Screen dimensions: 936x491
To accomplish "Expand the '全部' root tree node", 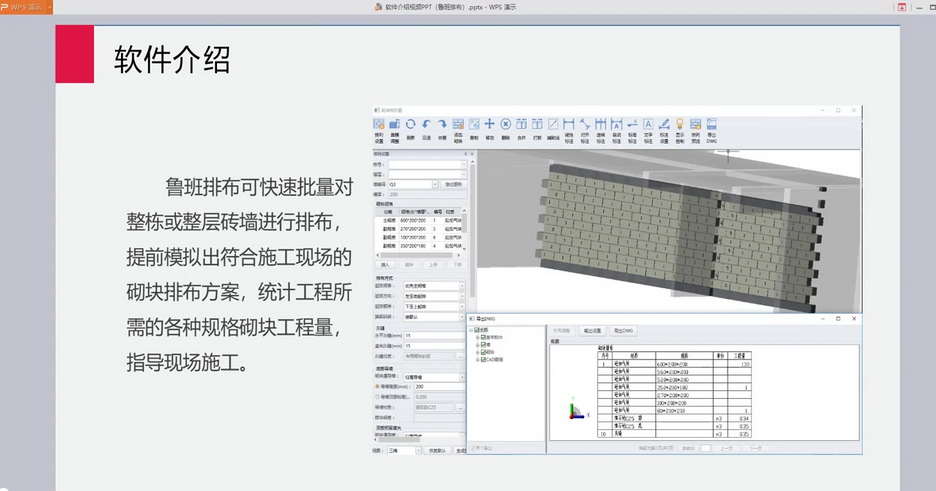I will point(471,330).
